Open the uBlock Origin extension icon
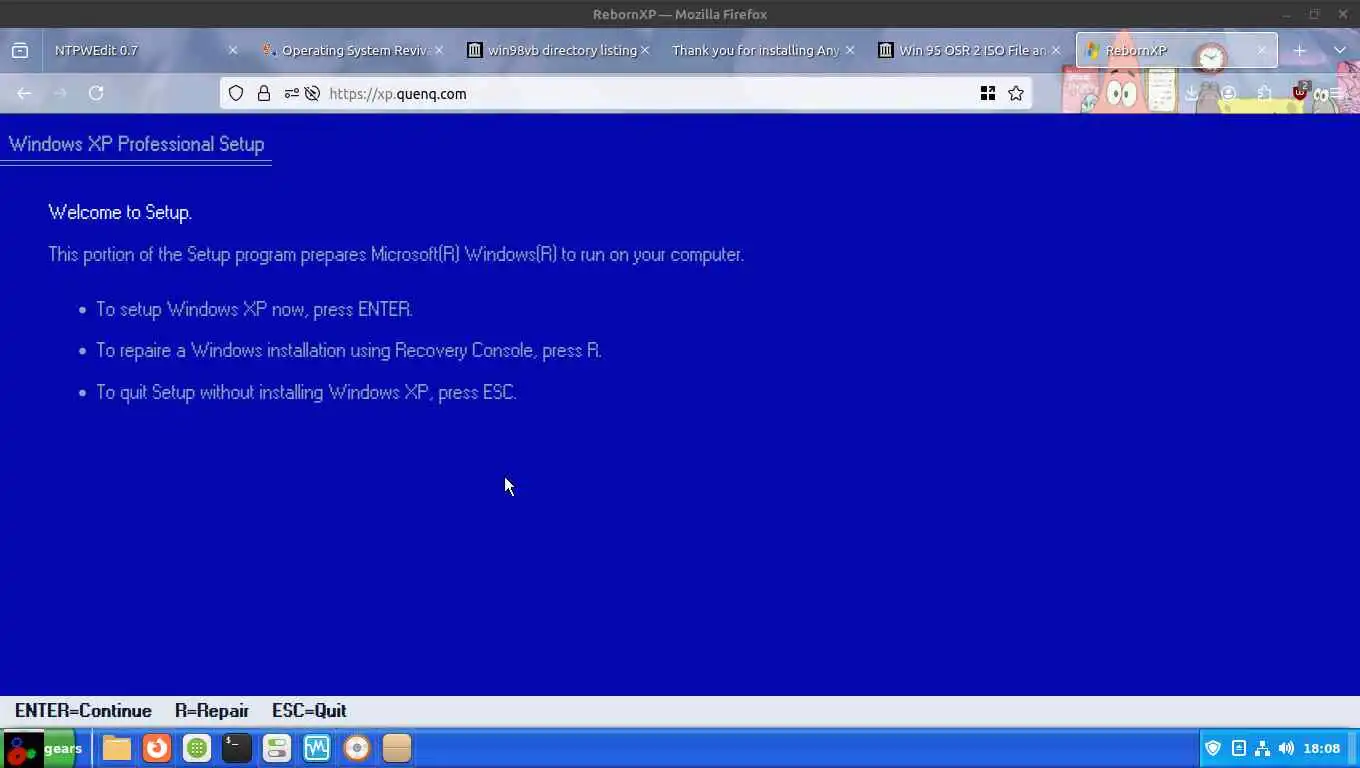The width and height of the screenshot is (1360, 768). (1301, 92)
